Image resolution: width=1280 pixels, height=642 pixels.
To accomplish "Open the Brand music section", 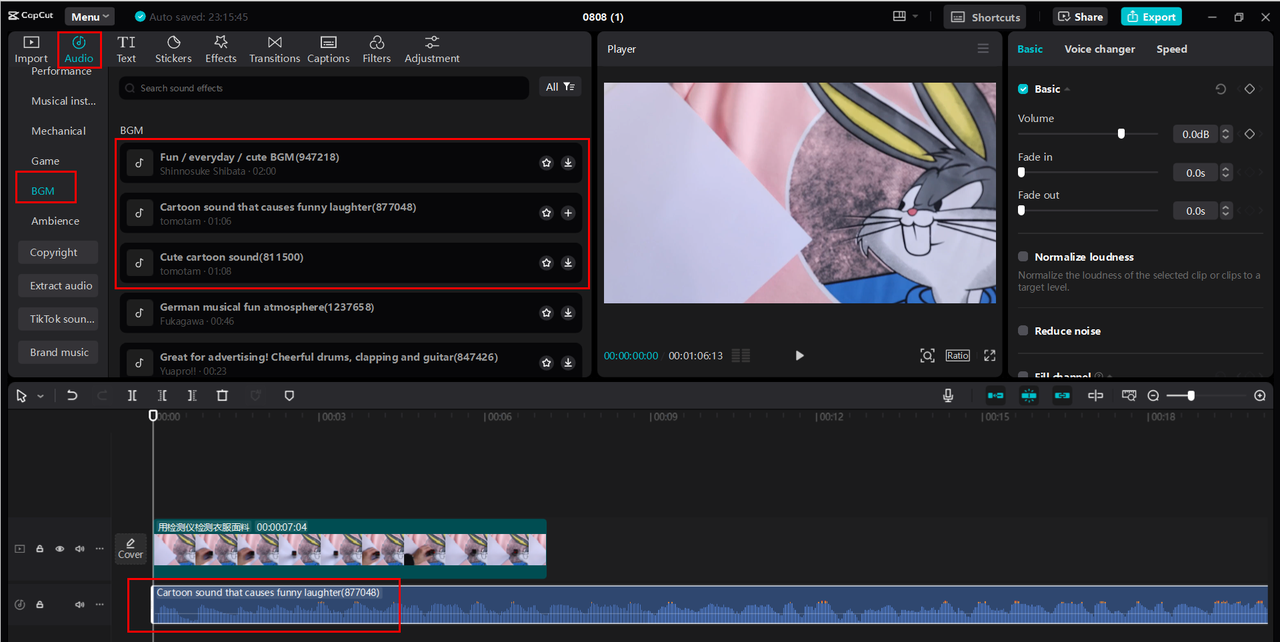I will (57, 352).
